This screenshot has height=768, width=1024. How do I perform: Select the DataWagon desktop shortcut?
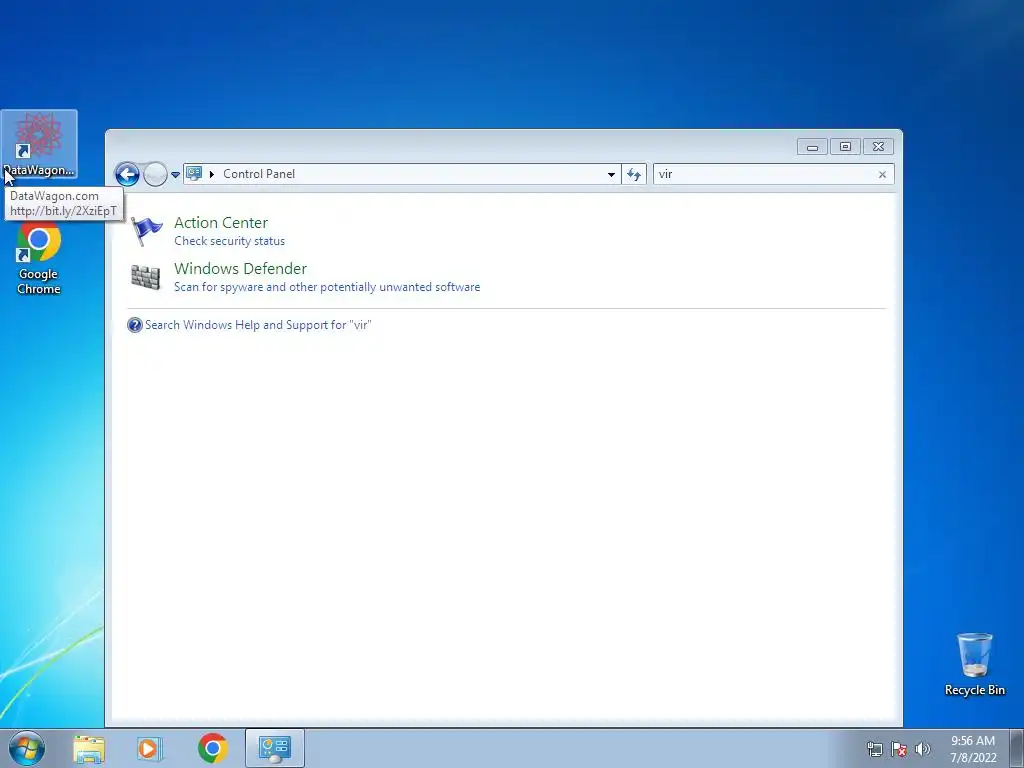[39, 144]
